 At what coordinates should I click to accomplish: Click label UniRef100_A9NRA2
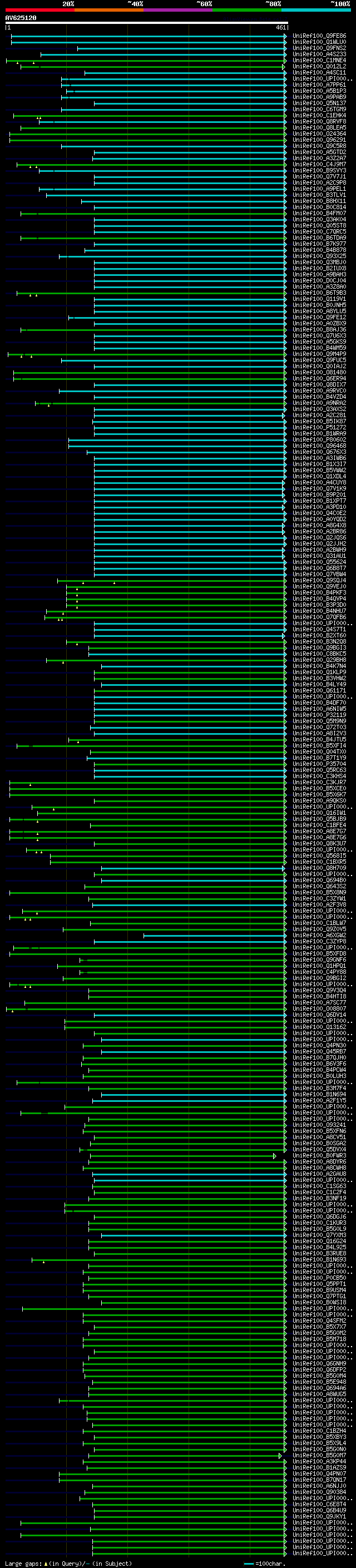[319, 403]
